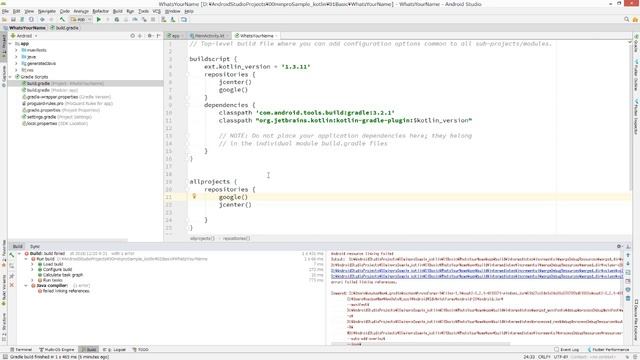Click the WhatsYourName breadcrumb in navigation bar

(24, 28)
